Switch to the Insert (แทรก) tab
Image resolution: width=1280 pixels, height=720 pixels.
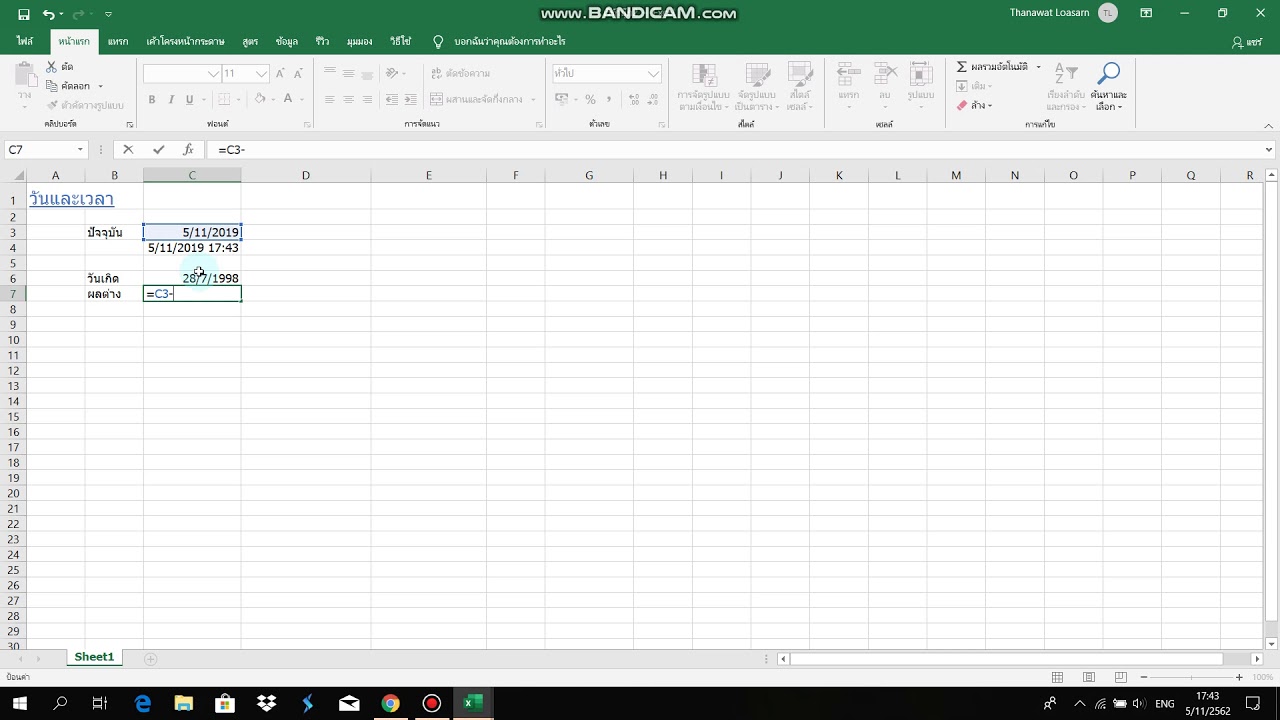click(x=118, y=41)
